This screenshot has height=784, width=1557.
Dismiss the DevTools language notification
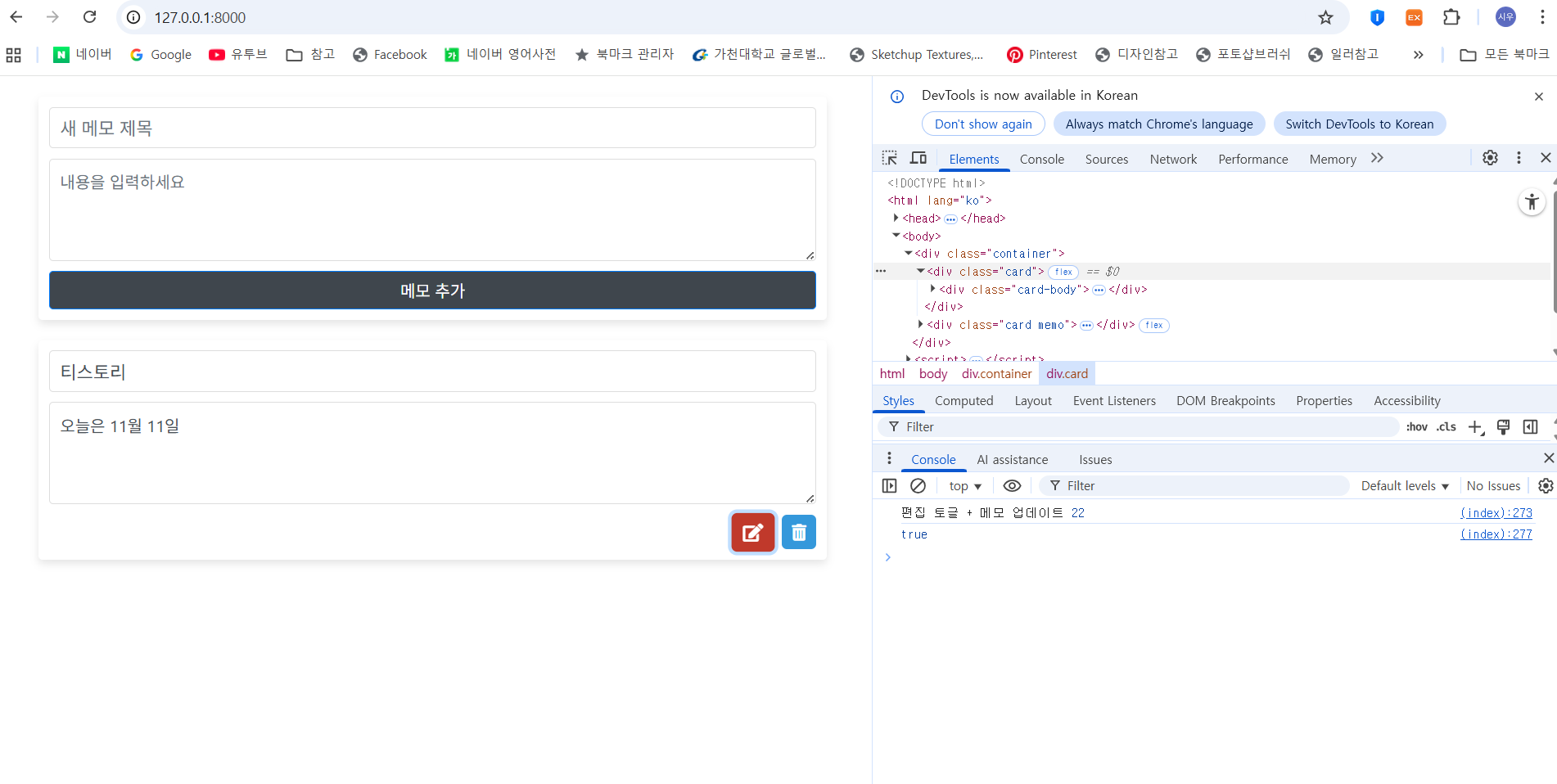point(1539,97)
